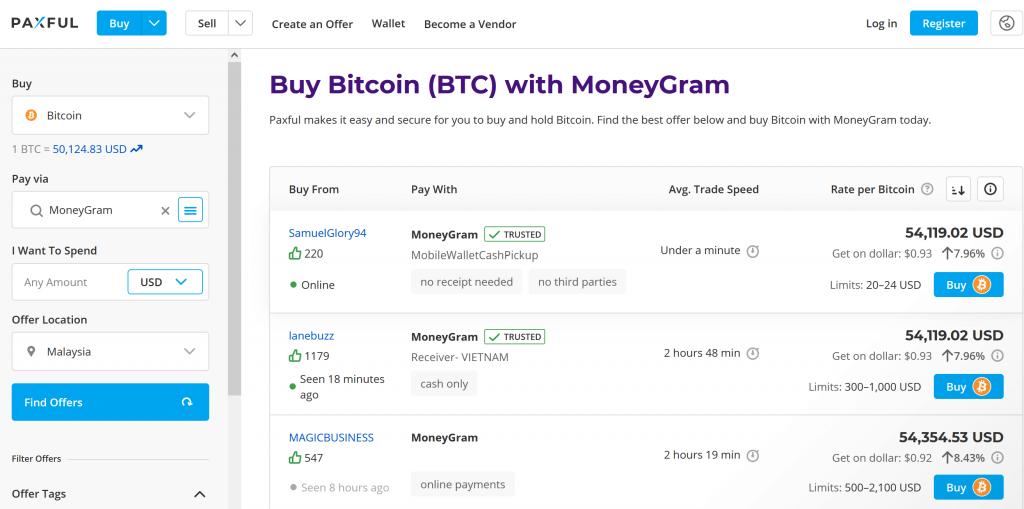Screen dimensions: 1024x509
Task: Open the Sell dropdown arrow in header
Action: pyautogui.click(x=240, y=24)
